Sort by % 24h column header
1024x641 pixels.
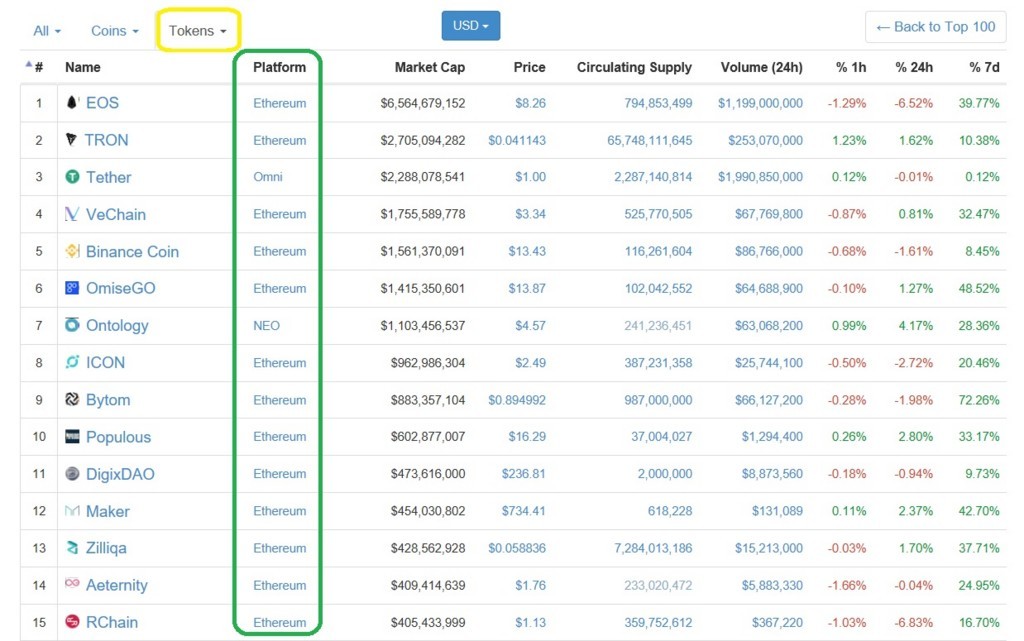914,67
